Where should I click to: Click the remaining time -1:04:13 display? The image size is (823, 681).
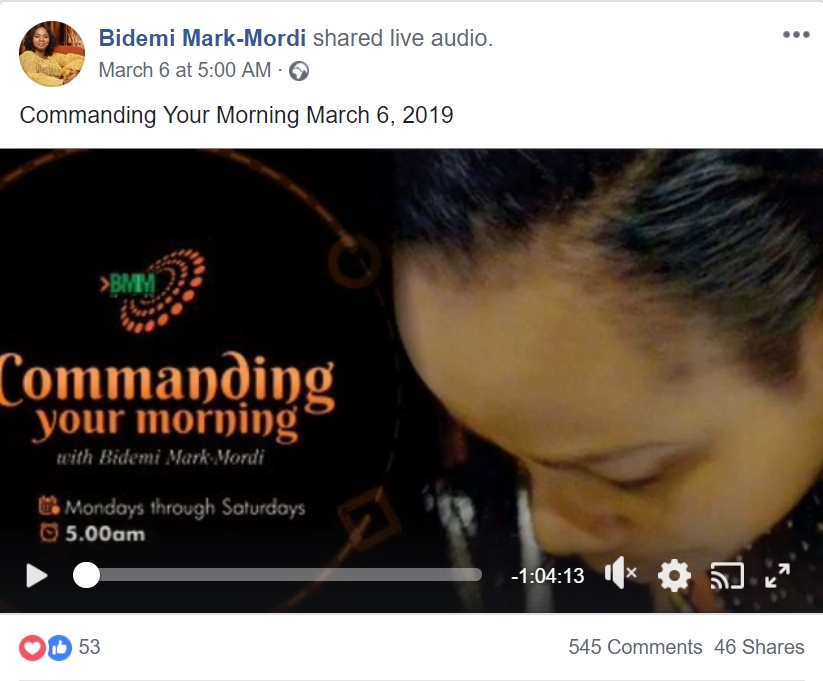click(547, 576)
